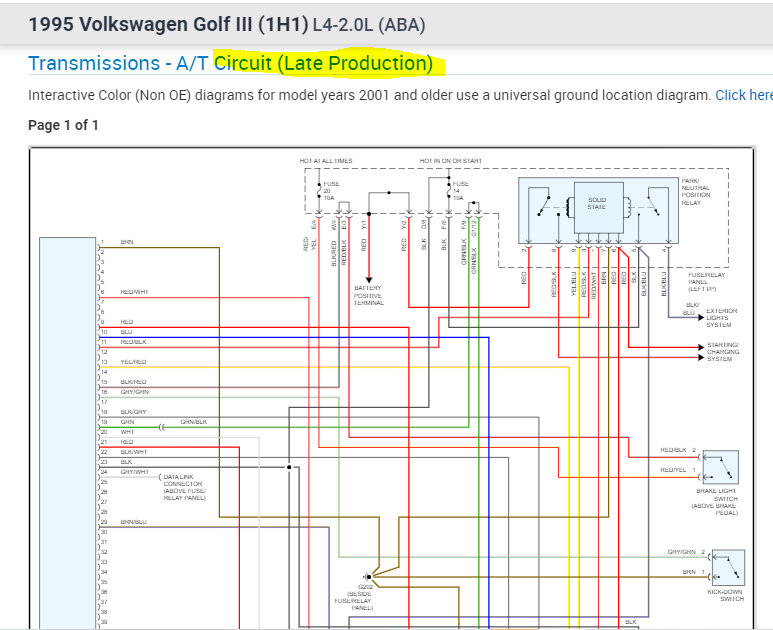
Task: Click the 'SOLID STATE' relay block
Action: (x=598, y=208)
